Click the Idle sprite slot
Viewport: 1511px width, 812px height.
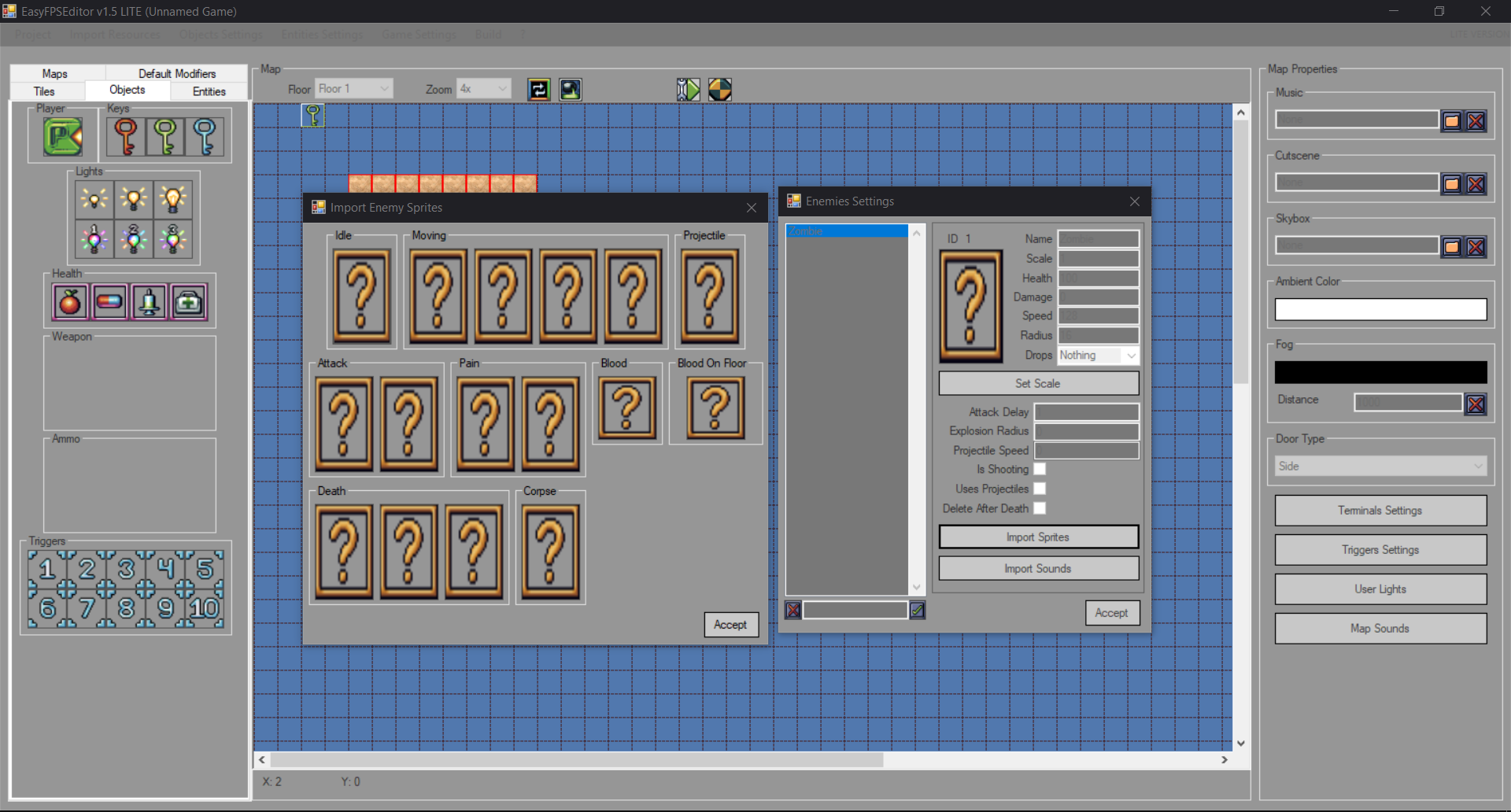[362, 297]
